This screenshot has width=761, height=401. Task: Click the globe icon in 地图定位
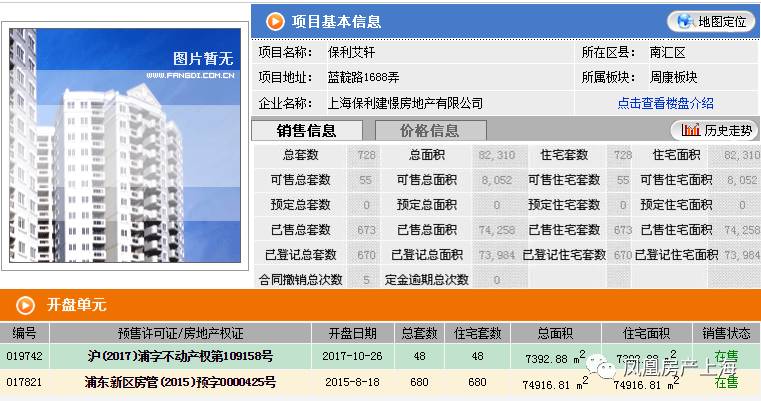click(x=684, y=21)
